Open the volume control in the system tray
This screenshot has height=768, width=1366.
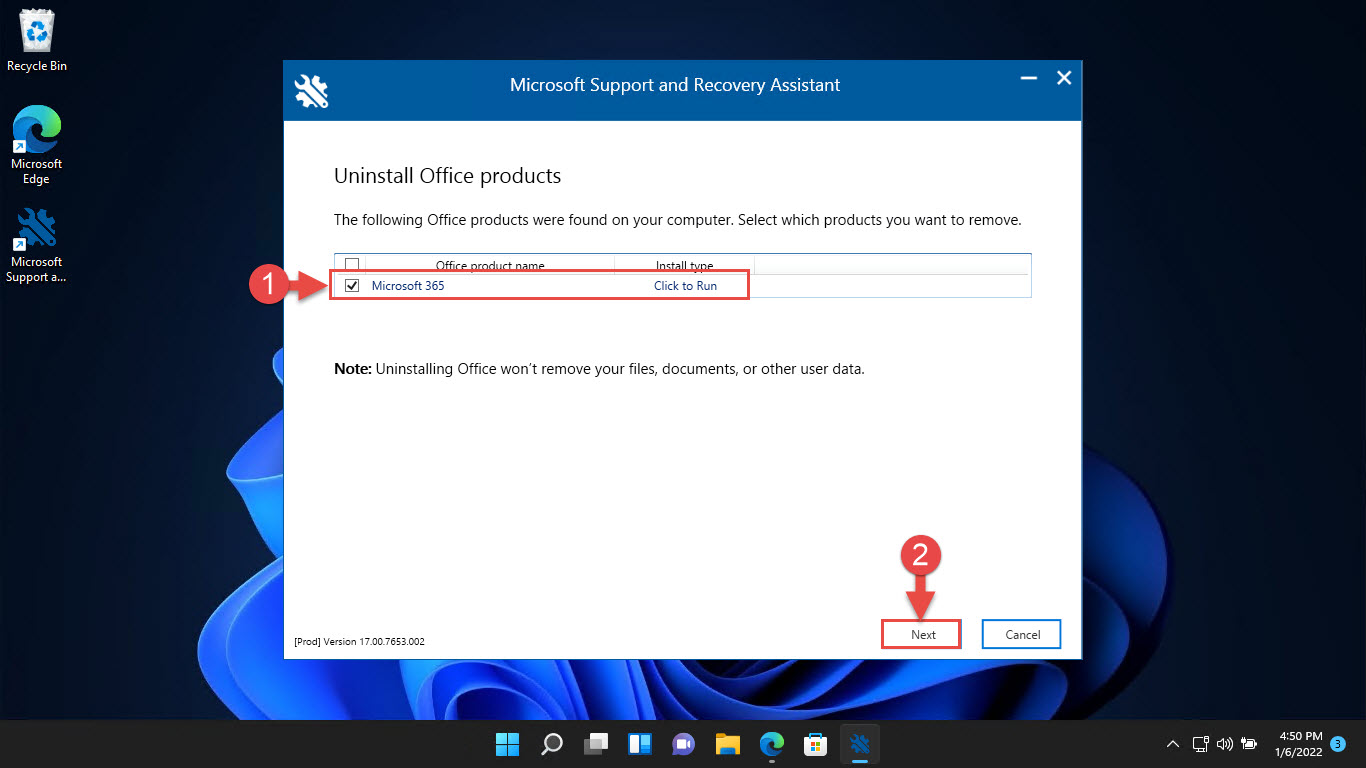1224,744
